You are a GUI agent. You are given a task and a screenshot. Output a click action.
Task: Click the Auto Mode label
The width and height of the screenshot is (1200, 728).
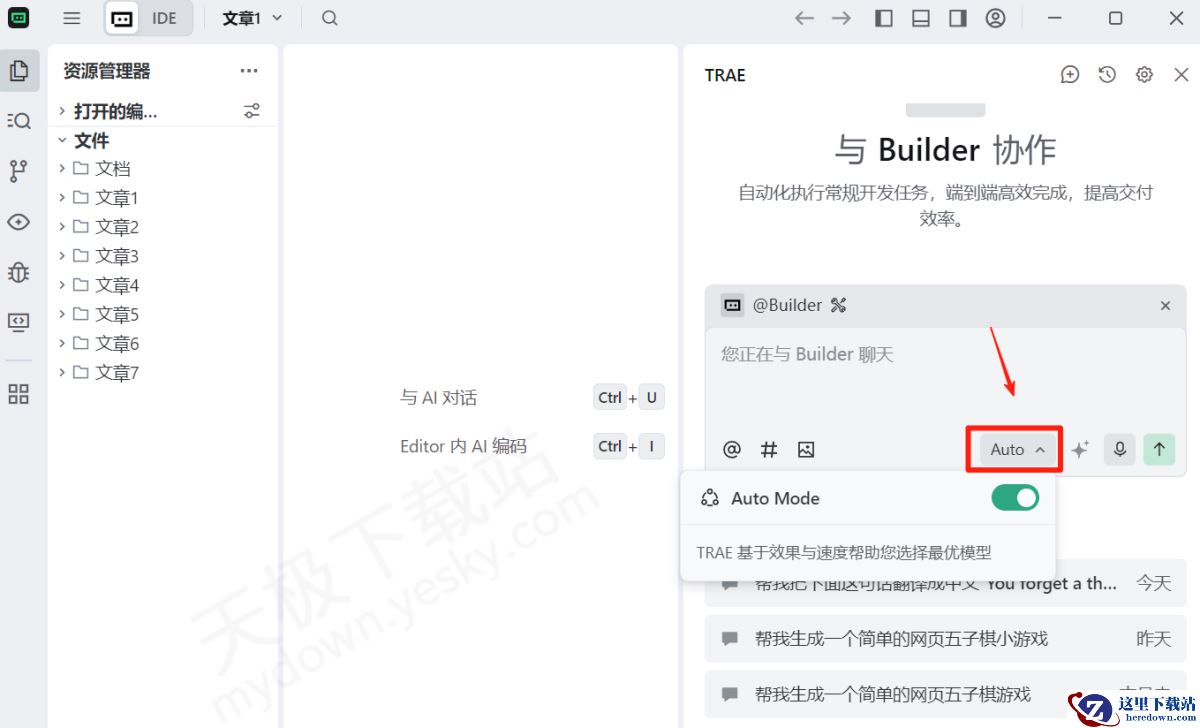point(775,498)
